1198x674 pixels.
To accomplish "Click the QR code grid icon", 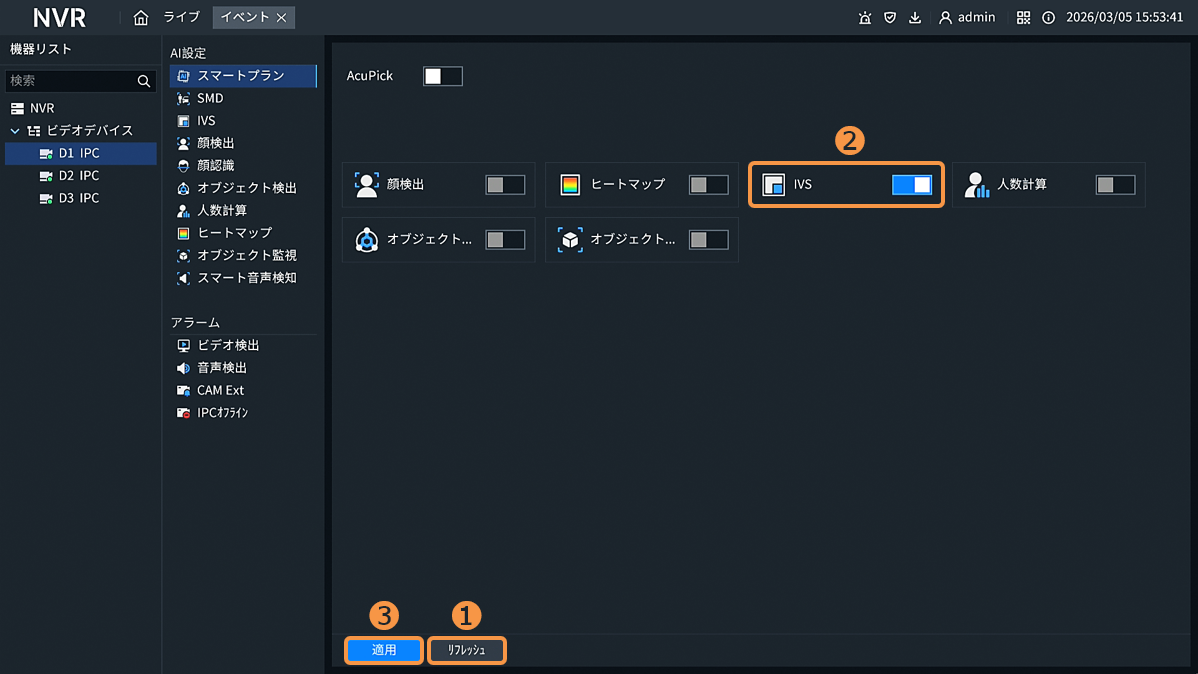I will (x=1023, y=18).
